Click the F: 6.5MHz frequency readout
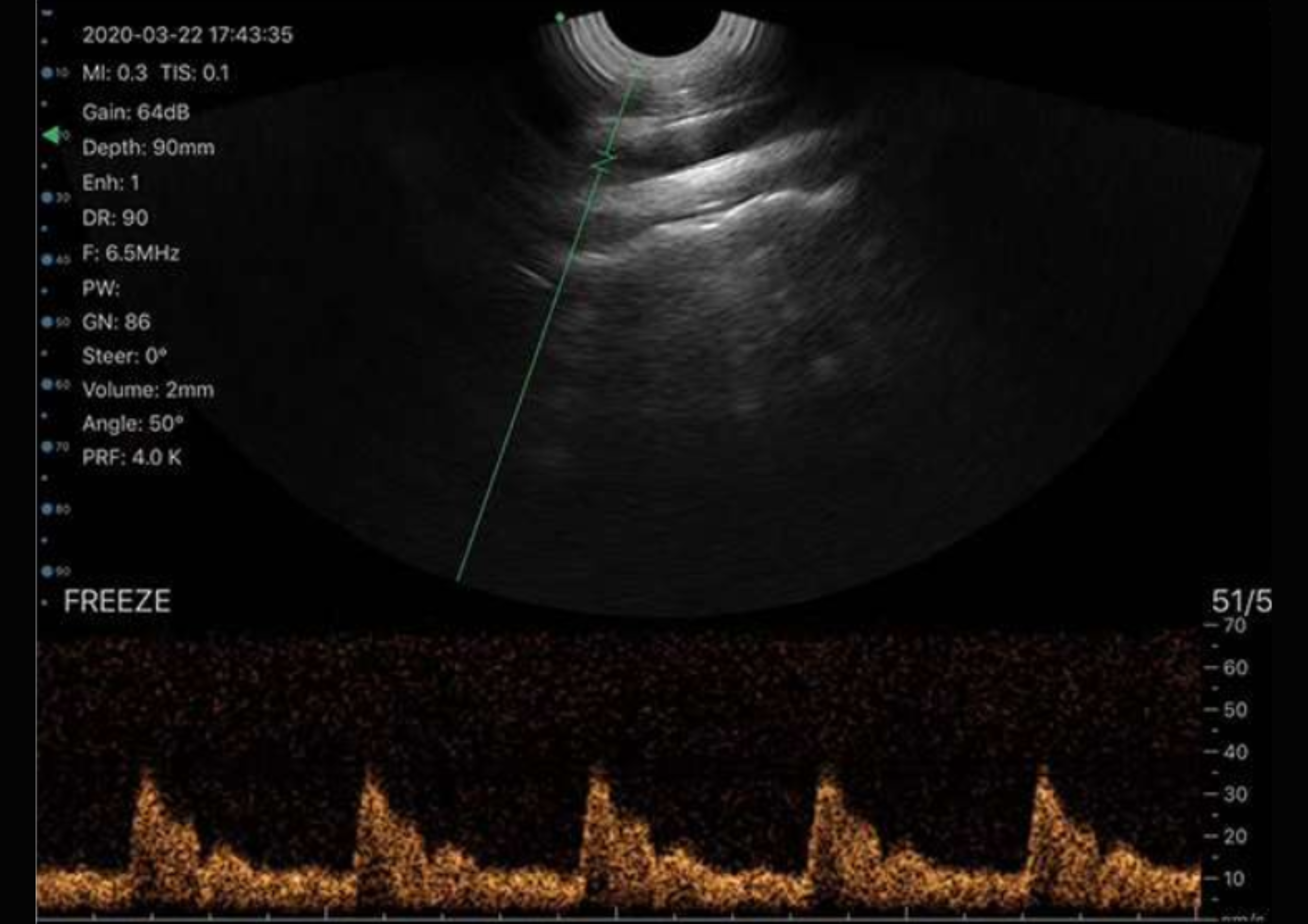Viewport: 1308px width, 924px height. pyautogui.click(x=131, y=253)
